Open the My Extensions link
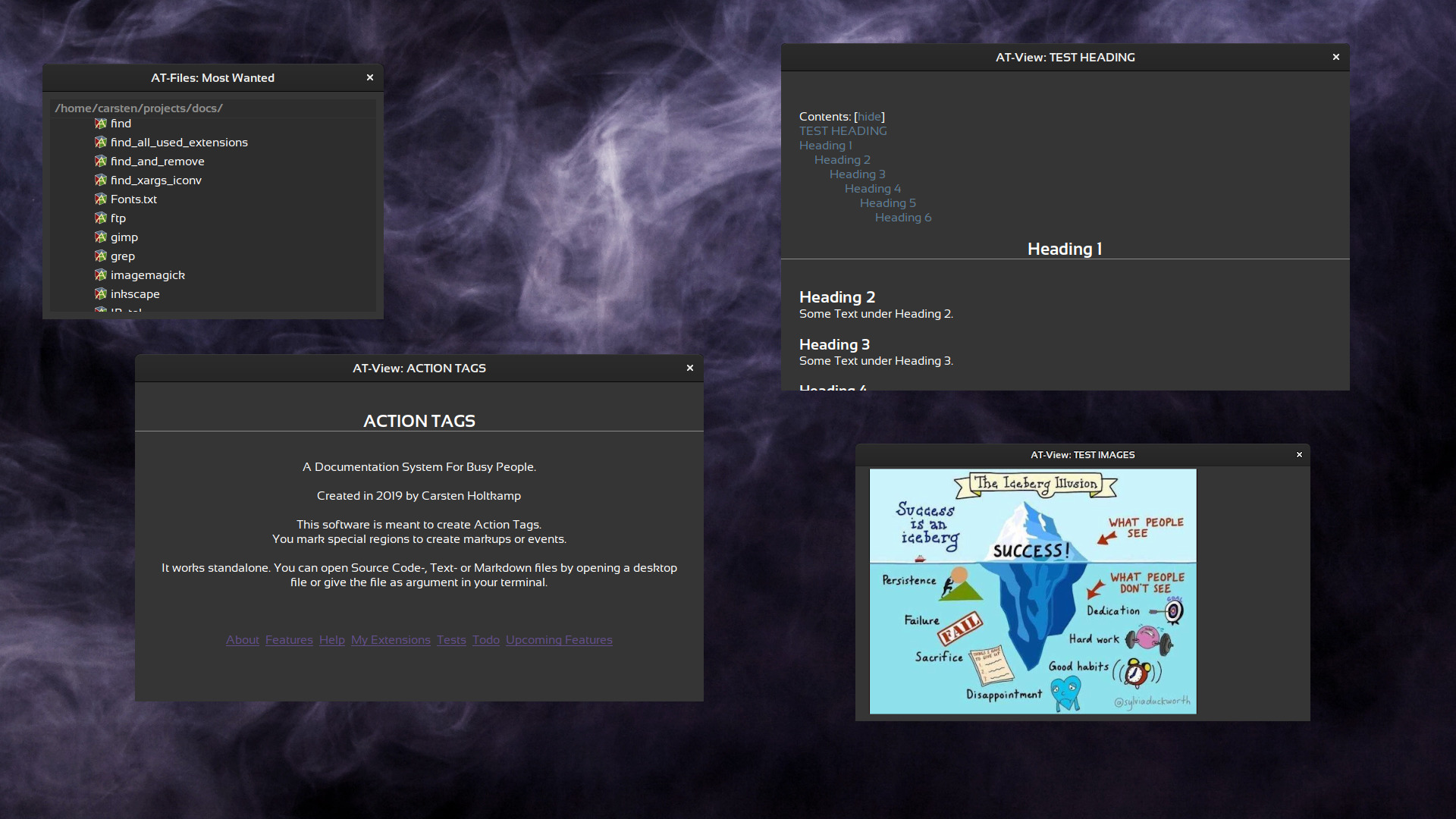This screenshot has width=1456, height=819. [x=391, y=640]
